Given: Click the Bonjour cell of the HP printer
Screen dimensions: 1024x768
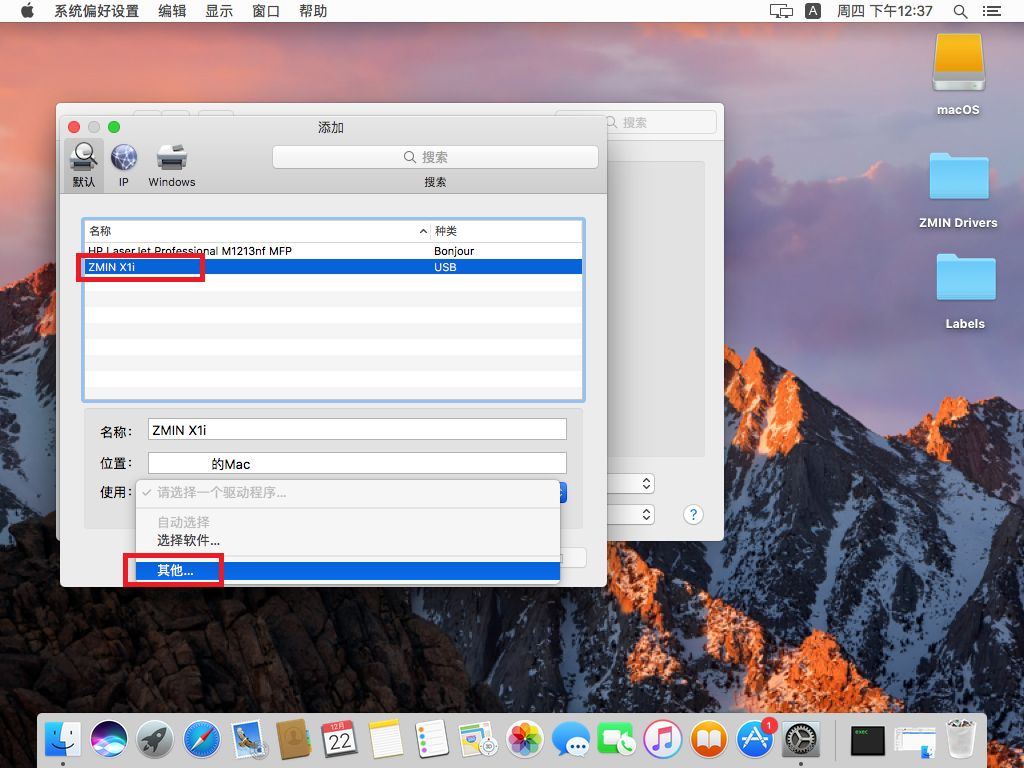Looking at the screenshot, I should click(454, 251).
